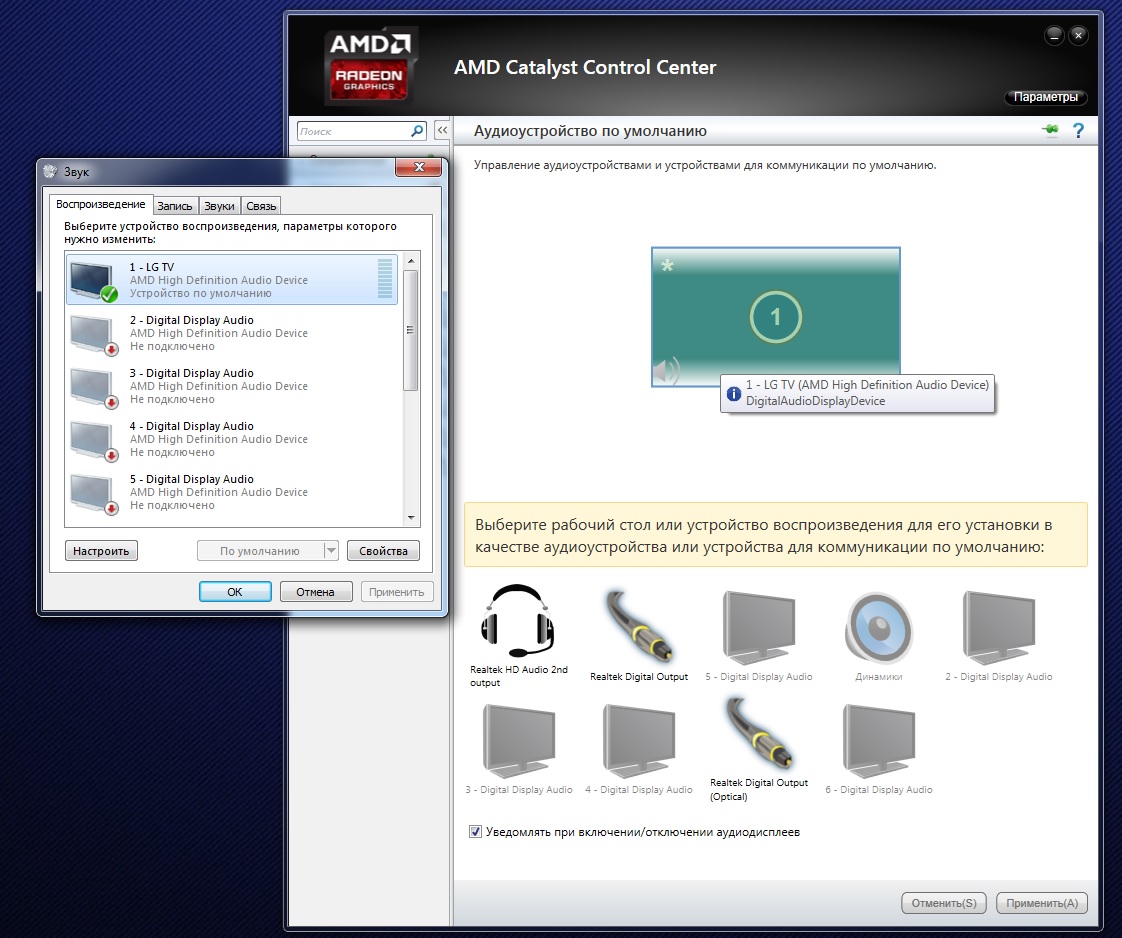Click Отмена in Звук dialog
This screenshot has width=1122, height=938.
coord(316,592)
